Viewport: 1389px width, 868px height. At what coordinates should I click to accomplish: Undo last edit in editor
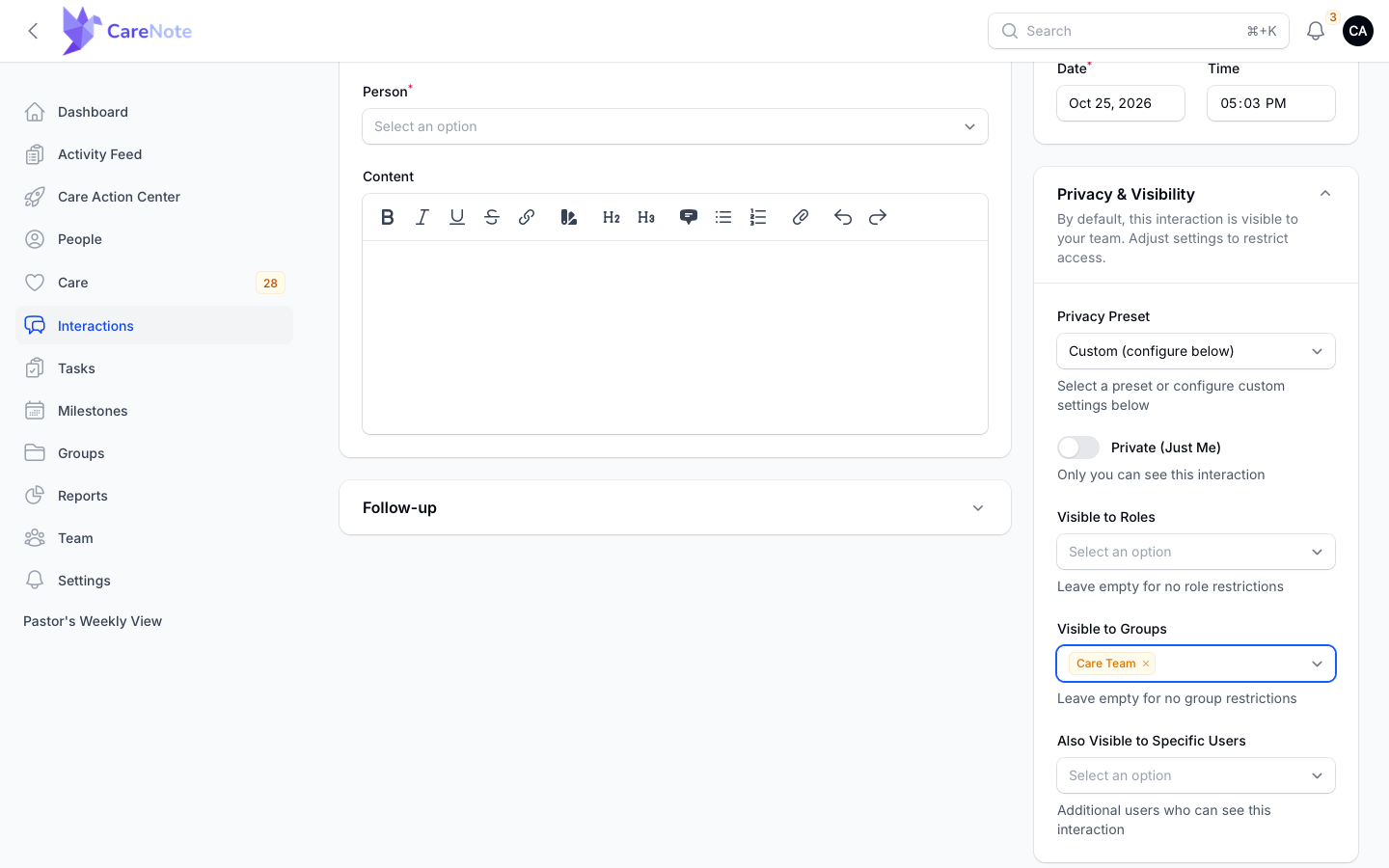843,217
